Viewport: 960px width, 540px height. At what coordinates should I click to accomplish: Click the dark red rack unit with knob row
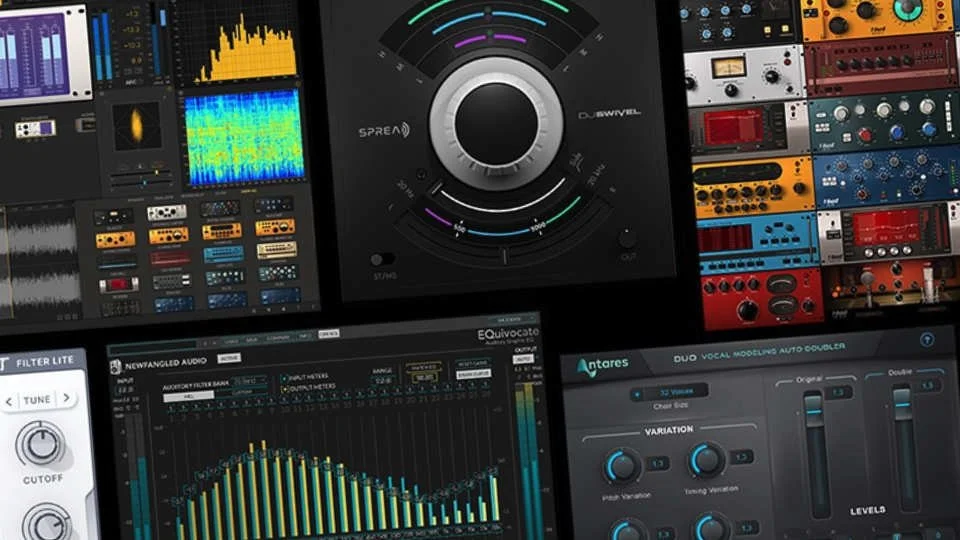[x=880, y=64]
